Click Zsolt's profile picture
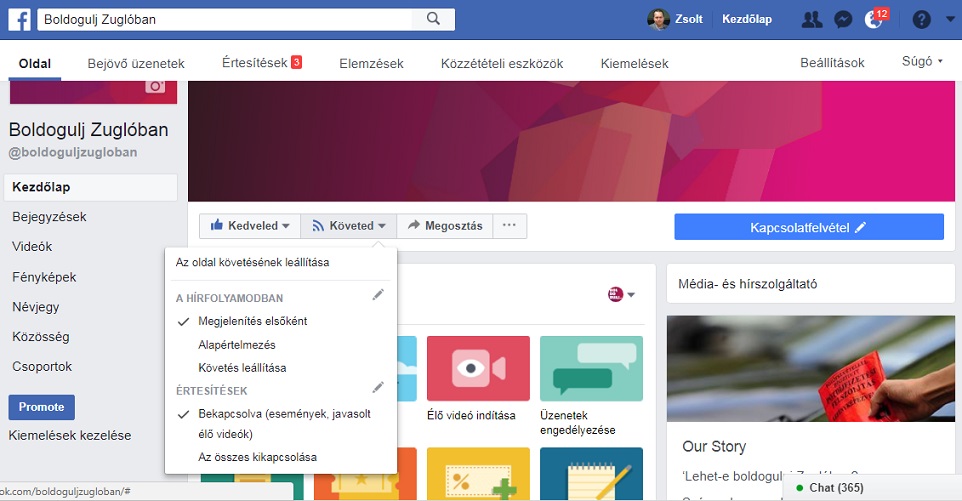 point(658,19)
